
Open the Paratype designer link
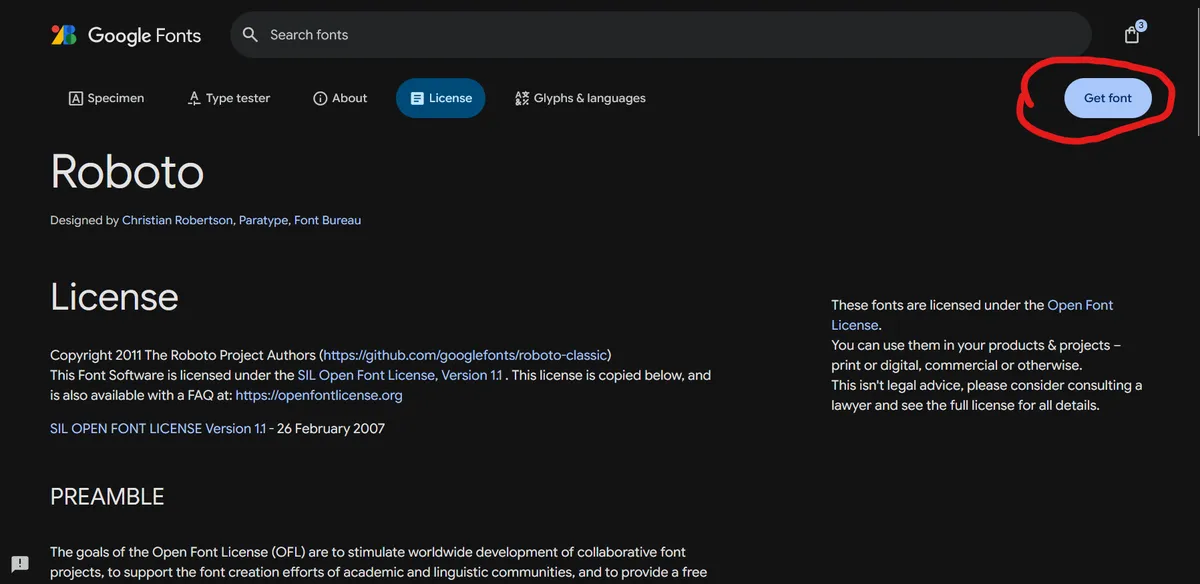click(264, 220)
